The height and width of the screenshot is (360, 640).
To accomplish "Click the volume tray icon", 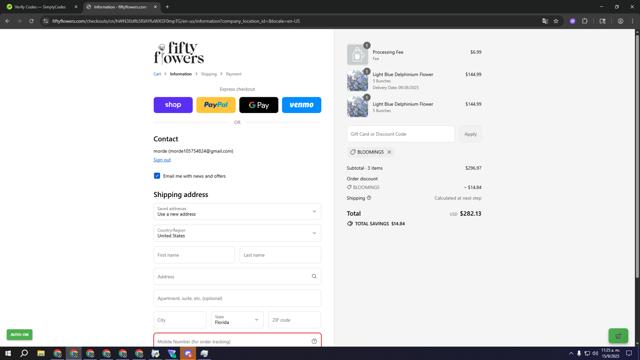I will point(595,353).
